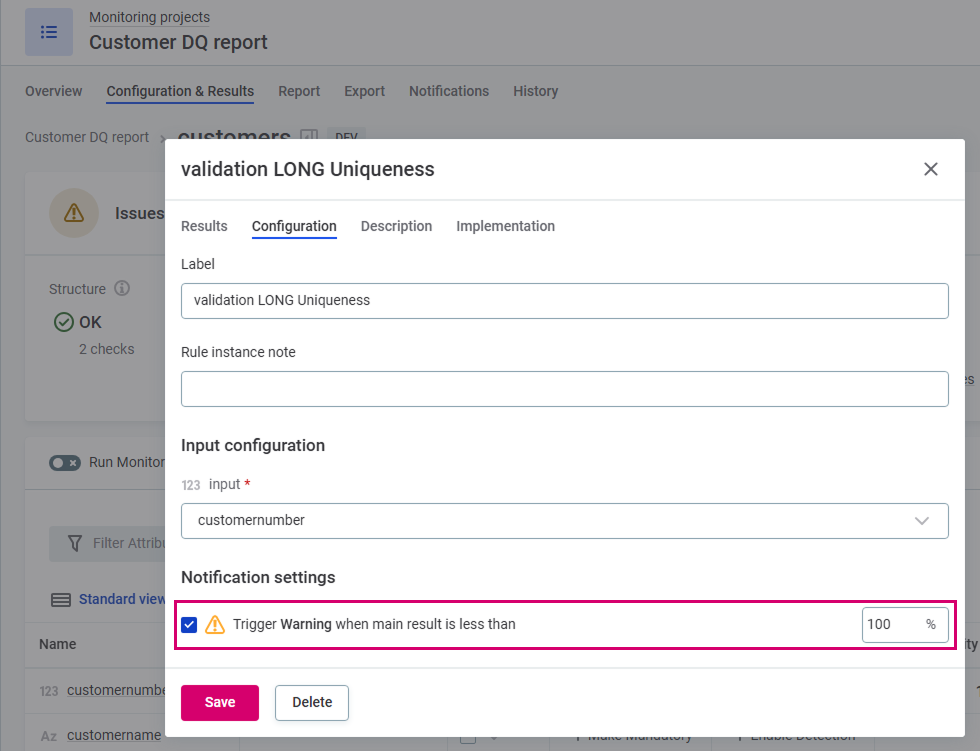Switch to the Results tab in the dialog
The height and width of the screenshot is (751, 980).
(x=204, y=226)
